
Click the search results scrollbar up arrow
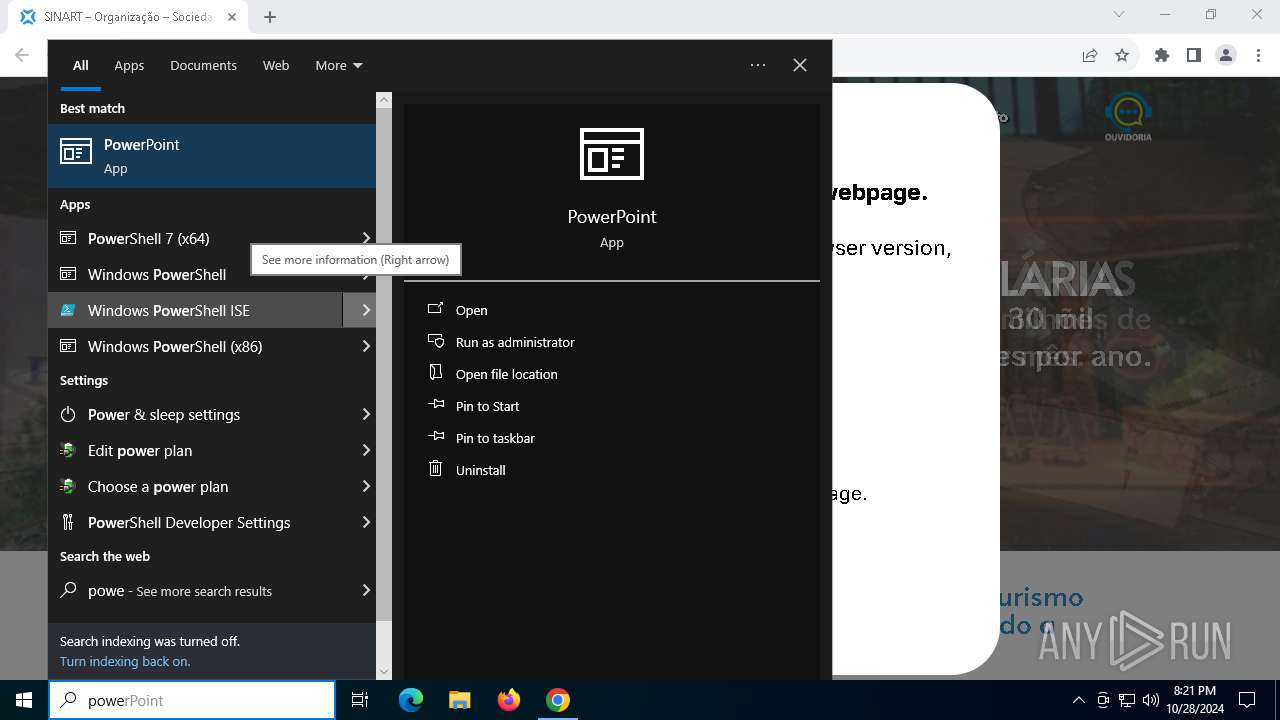click(x=384, y=100)
